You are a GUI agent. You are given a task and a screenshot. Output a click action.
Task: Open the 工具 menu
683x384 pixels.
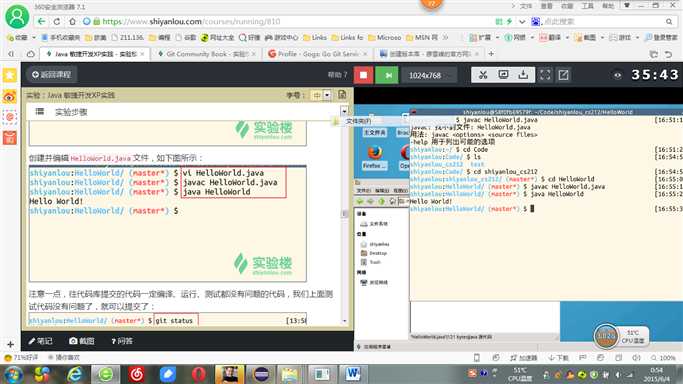588,6
